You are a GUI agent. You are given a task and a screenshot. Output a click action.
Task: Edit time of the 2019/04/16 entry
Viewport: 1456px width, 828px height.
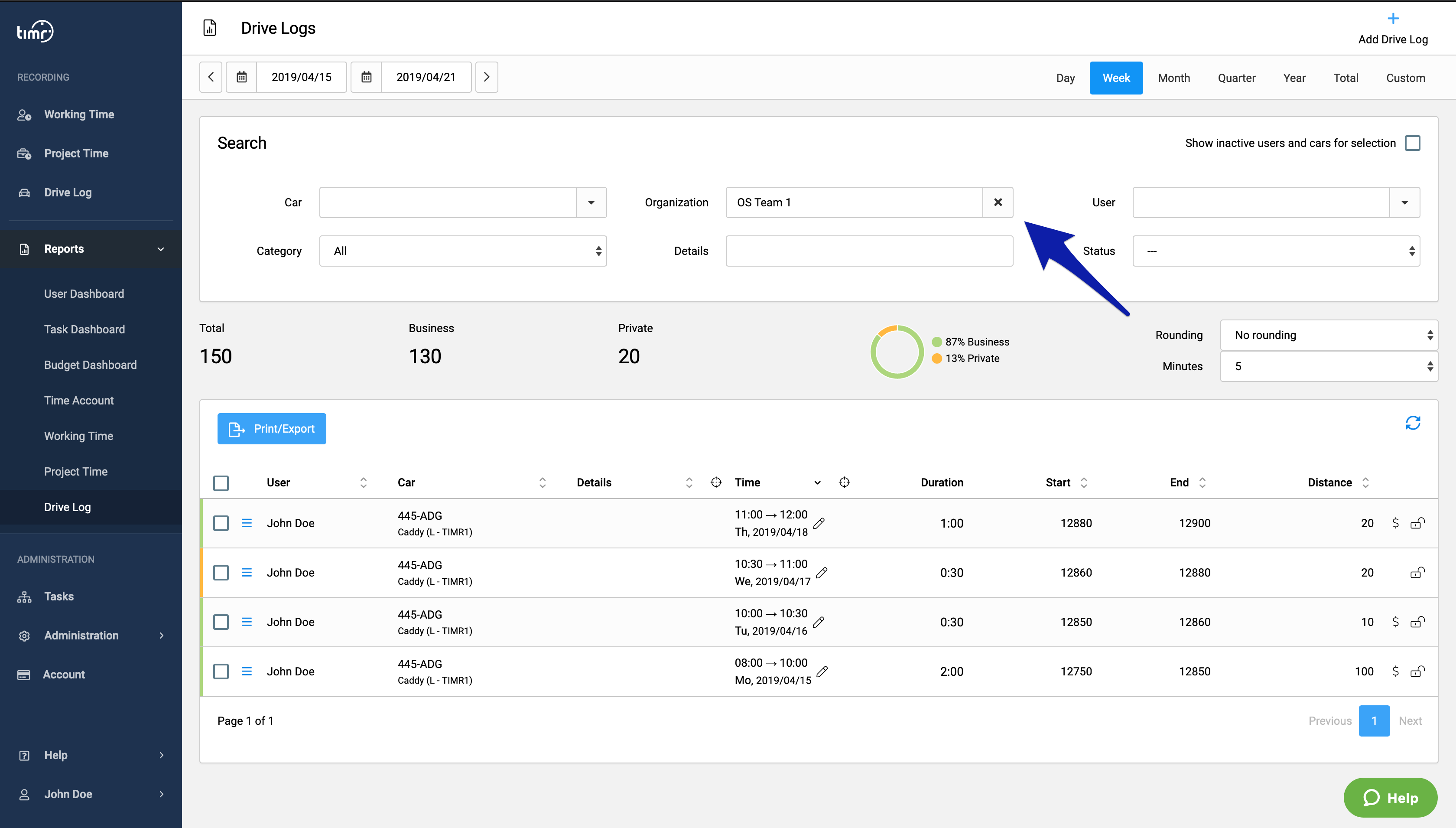819,622
